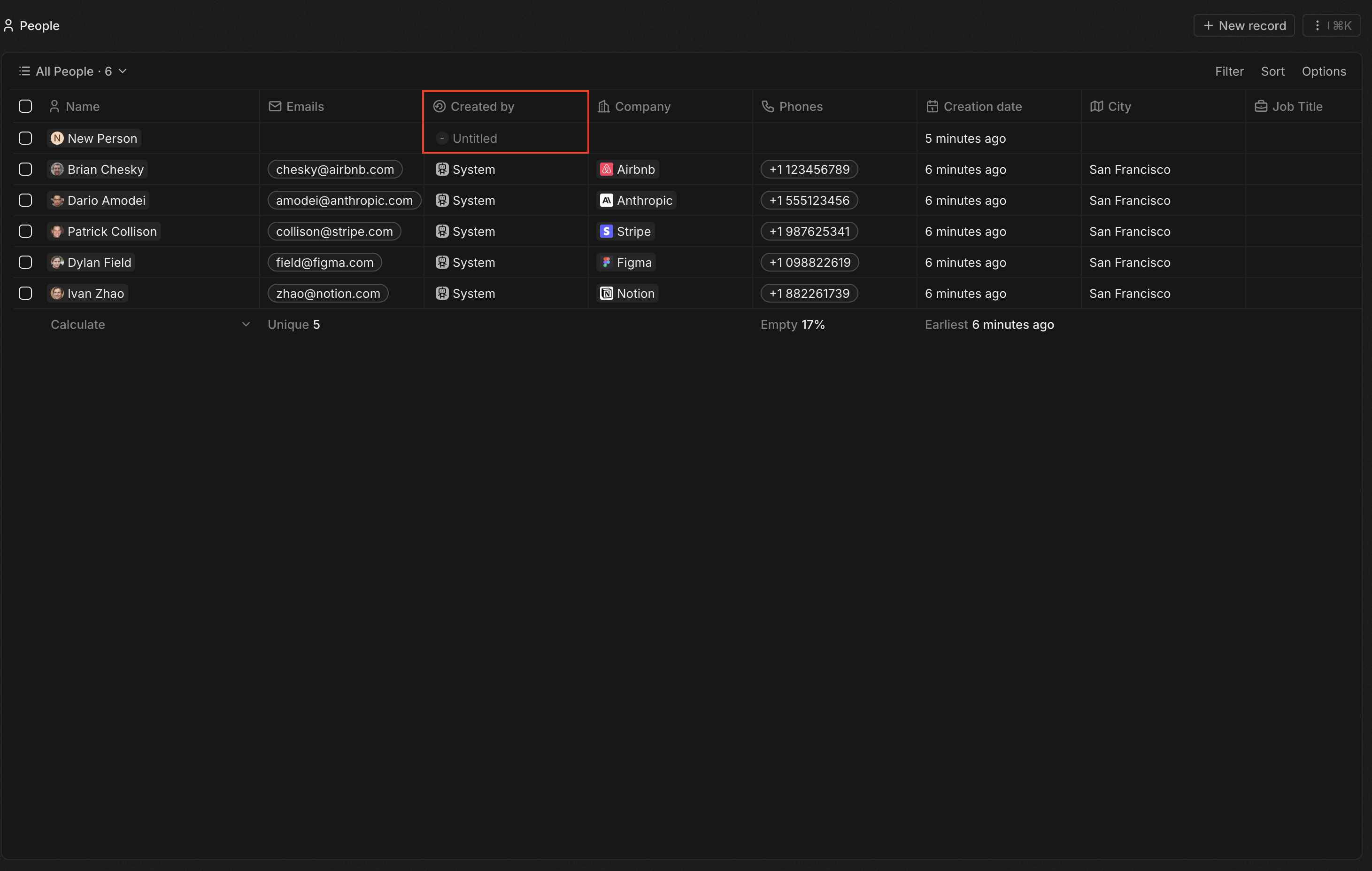
Task: Click the calendar icon in Creation date header
Action: coord(932,107)
